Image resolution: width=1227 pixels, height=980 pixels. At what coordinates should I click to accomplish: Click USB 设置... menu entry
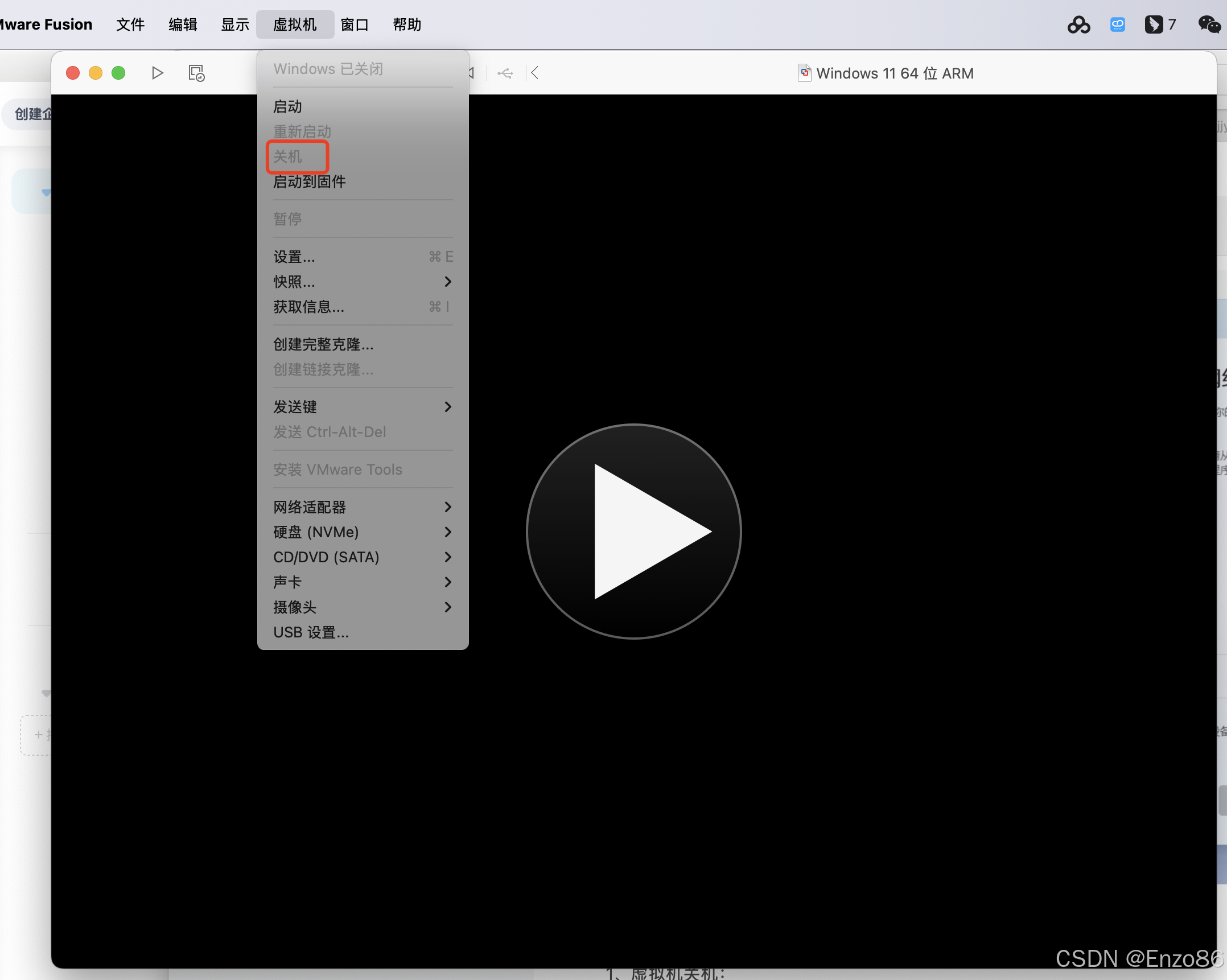pyautogui.click(x=311, y=632)
